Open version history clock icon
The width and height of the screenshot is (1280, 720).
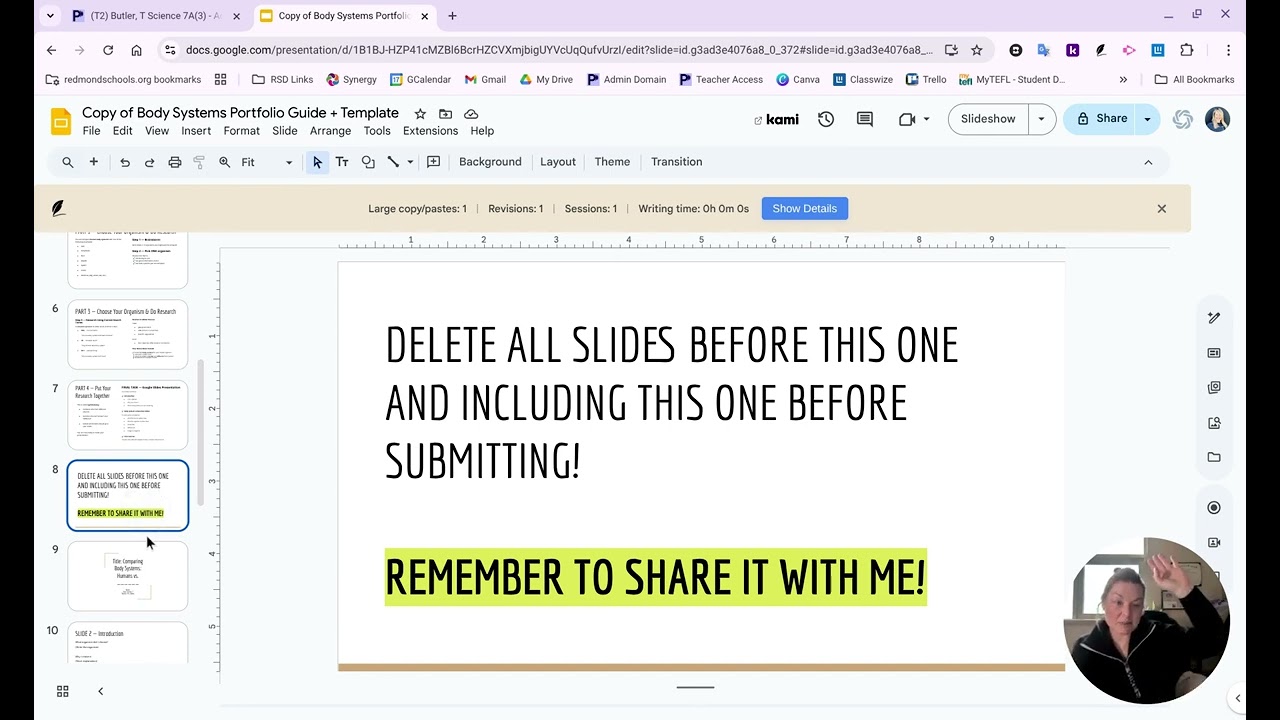[x=826, y=119]
